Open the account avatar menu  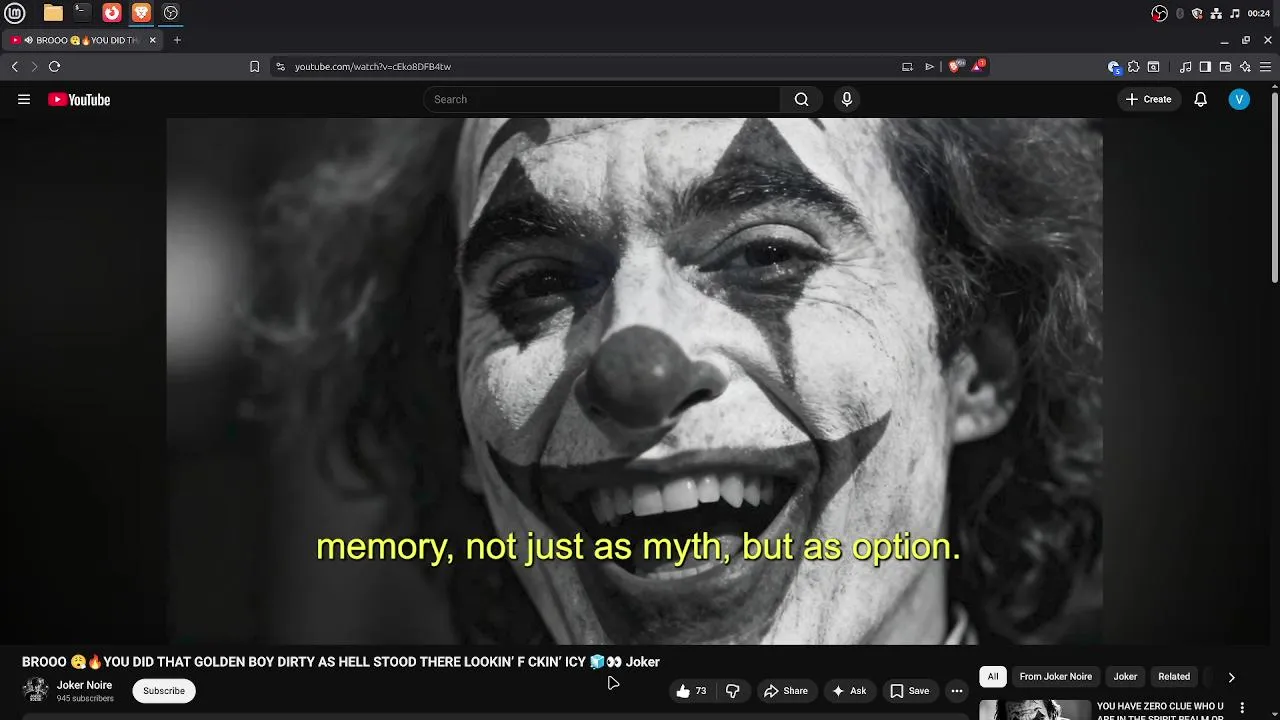point(1239,99)
